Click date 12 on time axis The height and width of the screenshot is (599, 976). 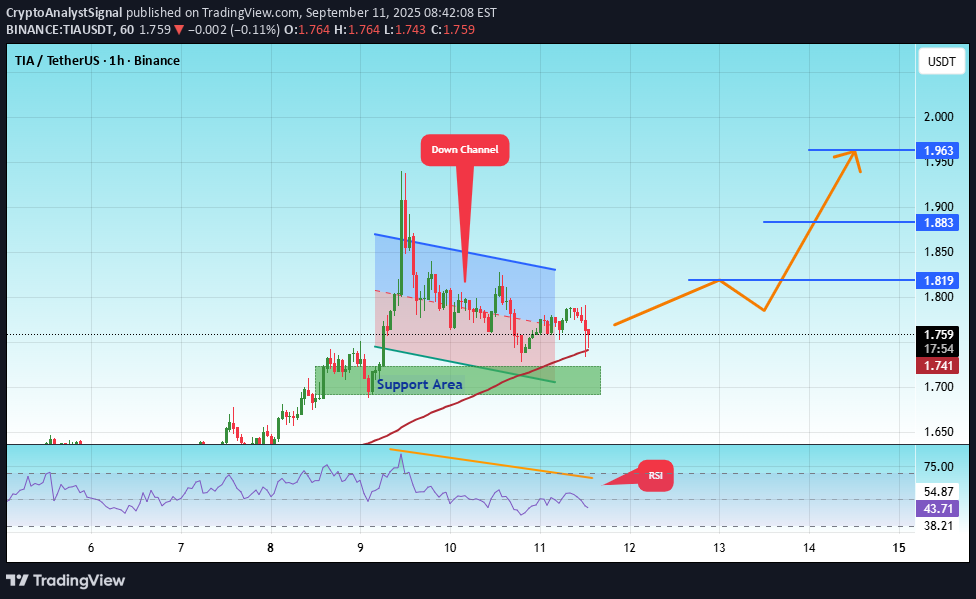[x=629, y=548]
